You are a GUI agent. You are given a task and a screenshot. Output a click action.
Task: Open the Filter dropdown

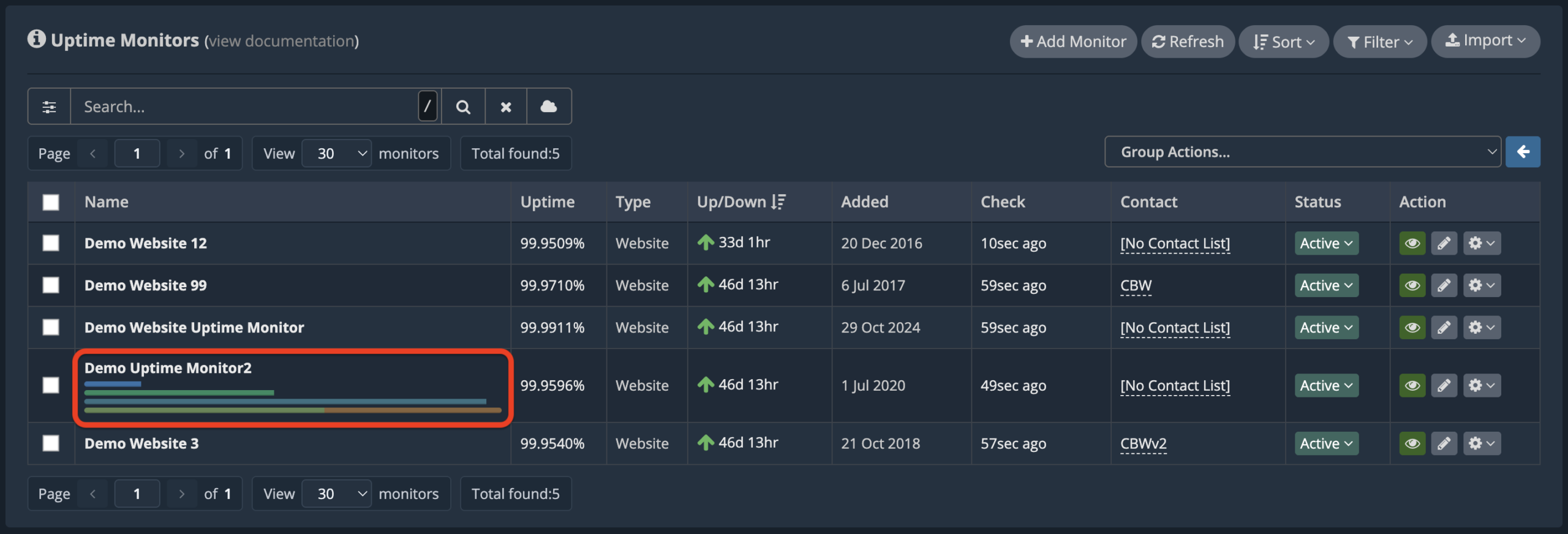pos(1380,42)
